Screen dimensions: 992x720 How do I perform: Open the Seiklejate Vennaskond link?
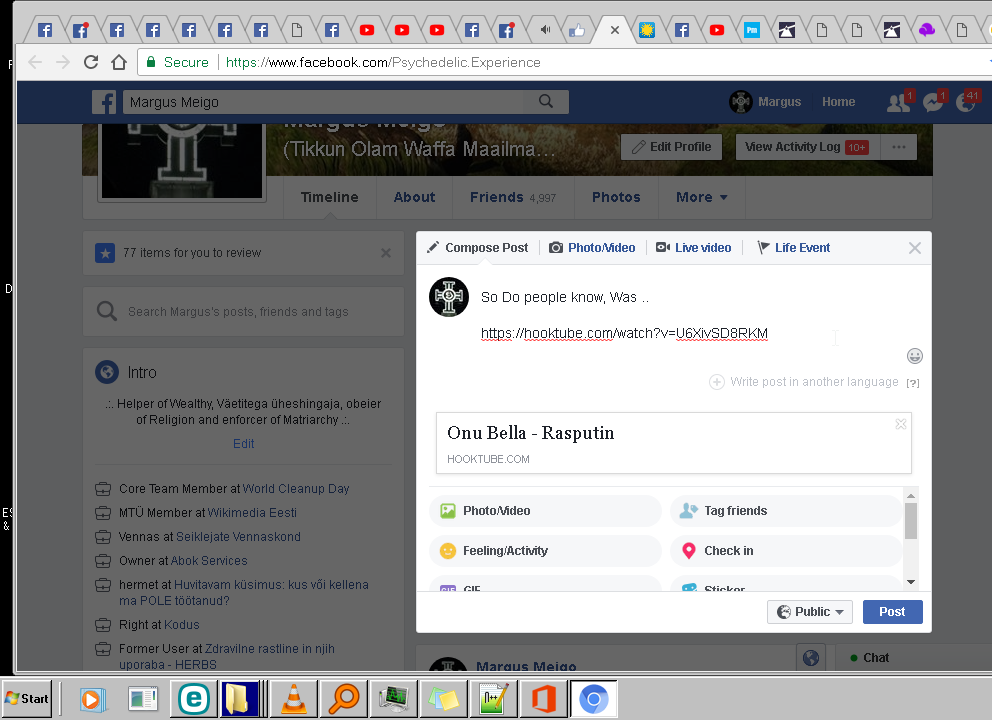(x=238, y=537)
